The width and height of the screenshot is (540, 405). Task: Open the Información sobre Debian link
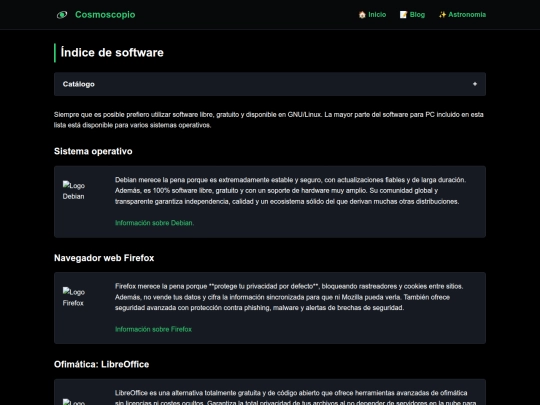point(154,223)
